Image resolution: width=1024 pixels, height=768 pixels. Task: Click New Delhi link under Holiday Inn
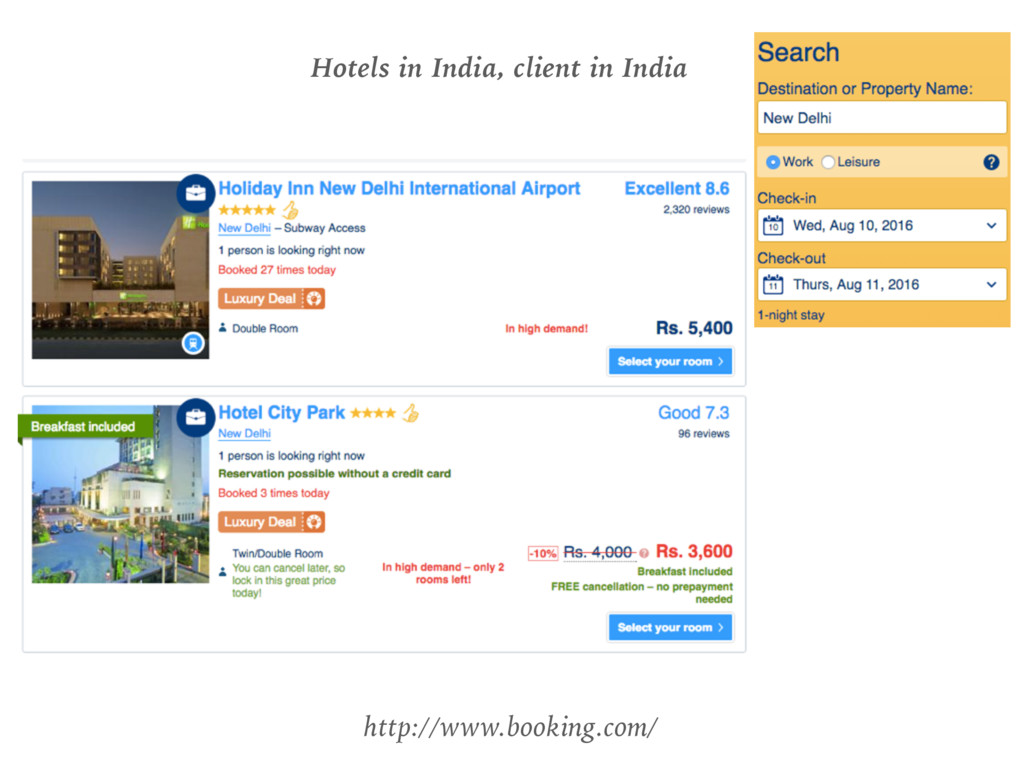244,228
